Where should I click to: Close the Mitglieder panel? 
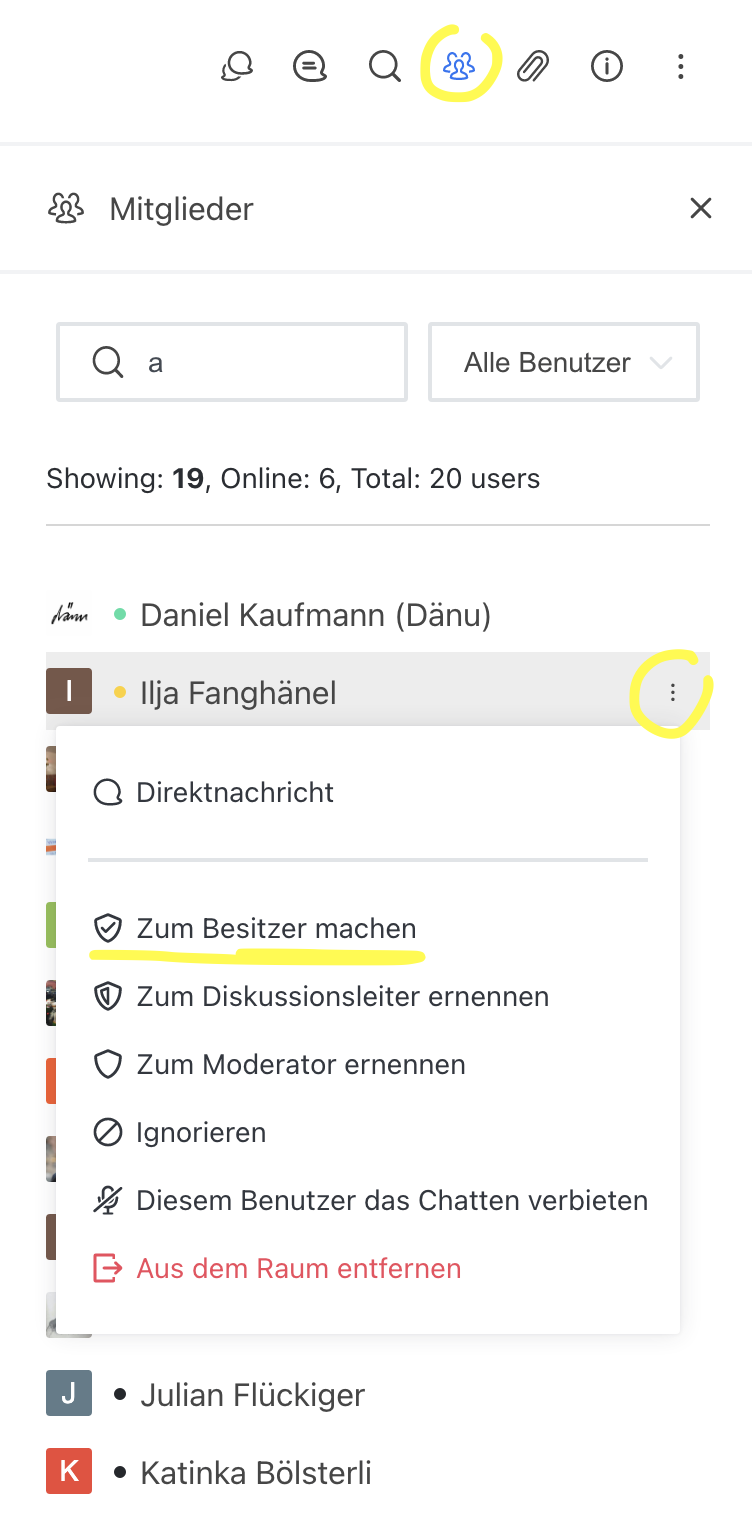tap(701, 208)
